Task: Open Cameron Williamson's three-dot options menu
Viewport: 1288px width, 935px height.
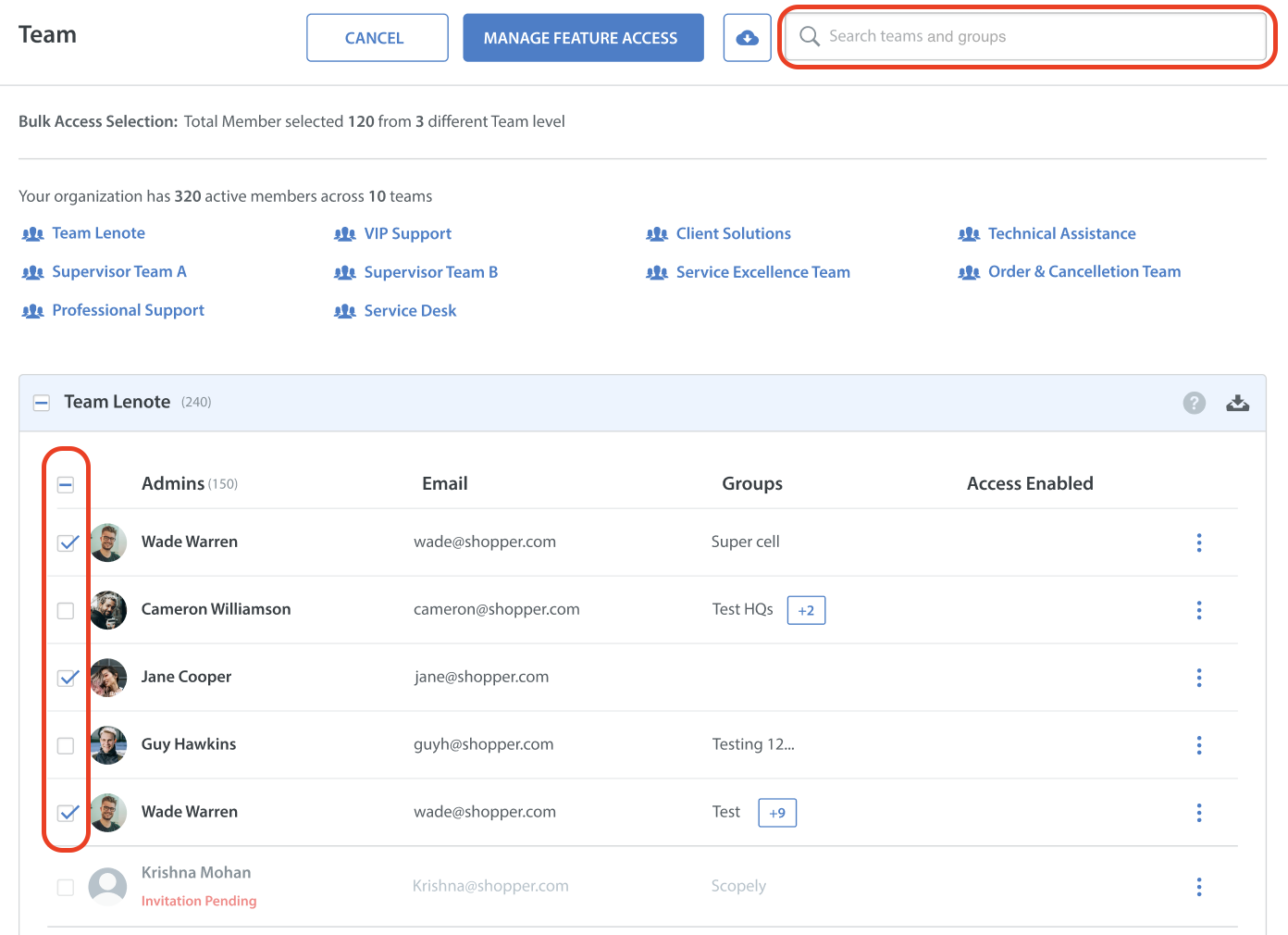Action: pos(1198,610)
